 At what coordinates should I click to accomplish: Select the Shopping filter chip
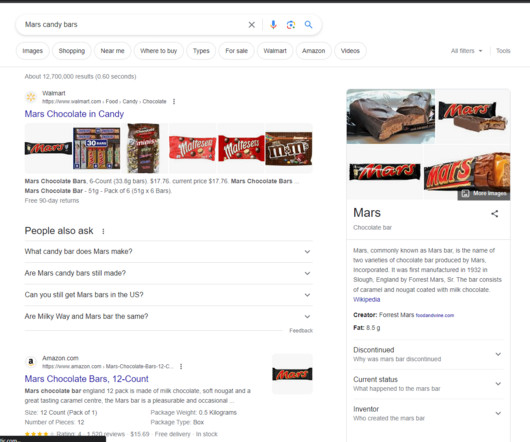click(x=72, y=51)
